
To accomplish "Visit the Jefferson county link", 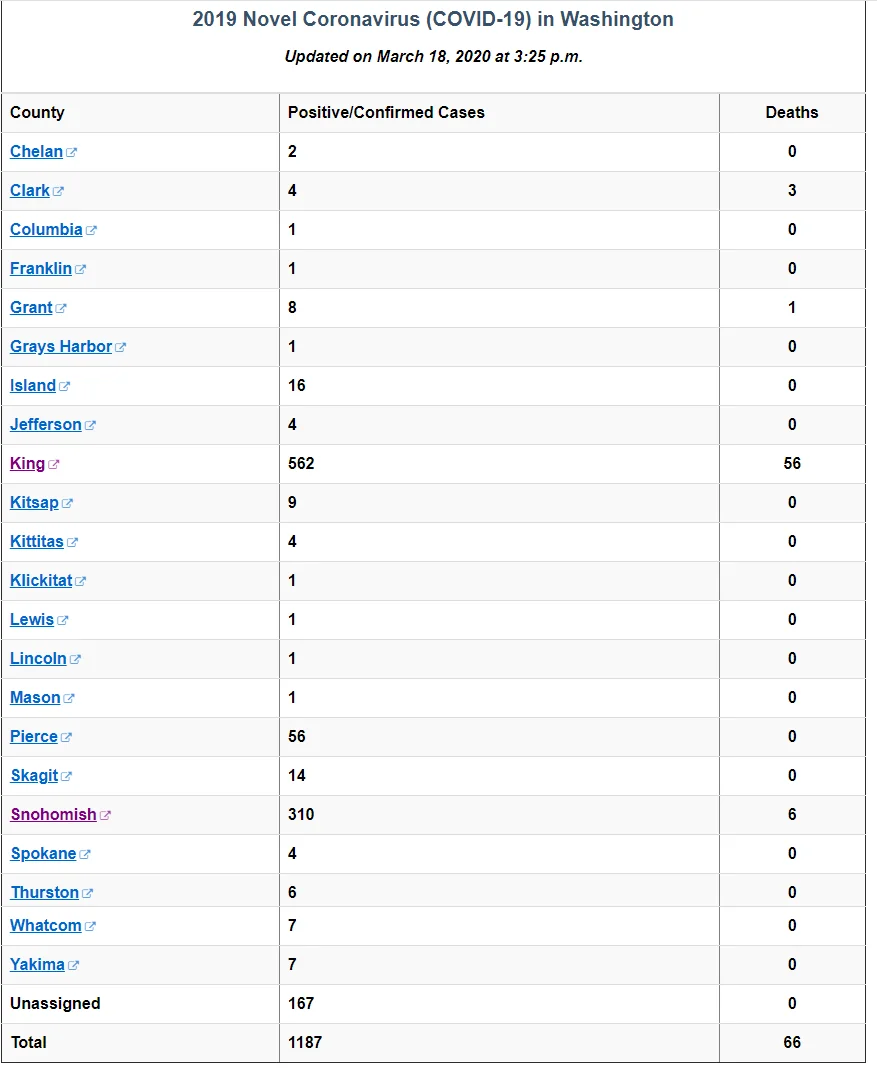I will click(46, 425).
